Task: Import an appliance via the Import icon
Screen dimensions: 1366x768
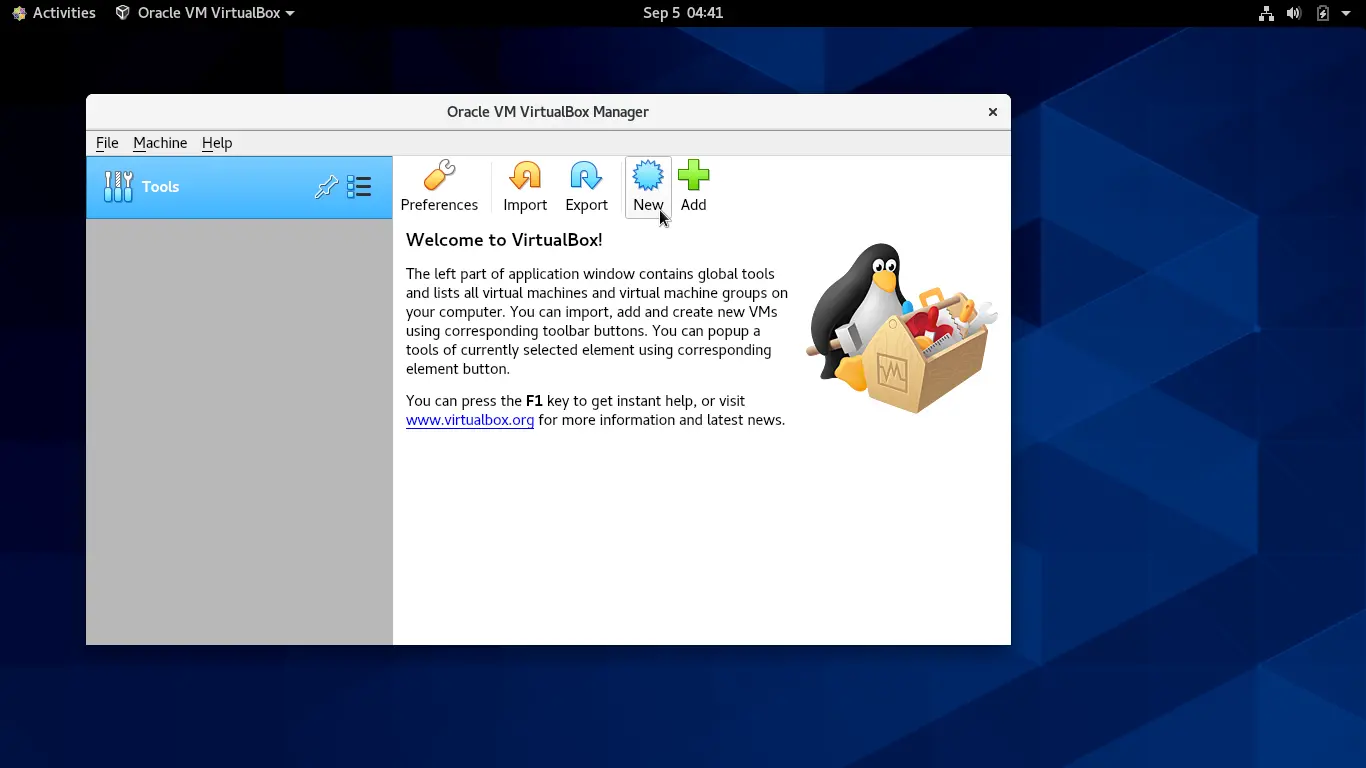Action: 524,186
